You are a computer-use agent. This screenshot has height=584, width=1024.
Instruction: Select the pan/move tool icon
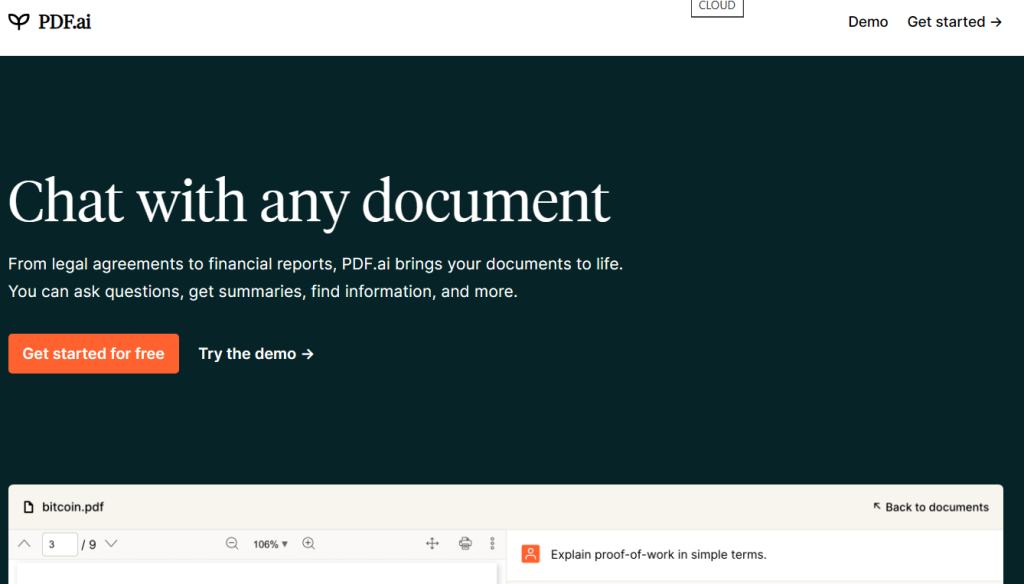[x=432, y=543]
